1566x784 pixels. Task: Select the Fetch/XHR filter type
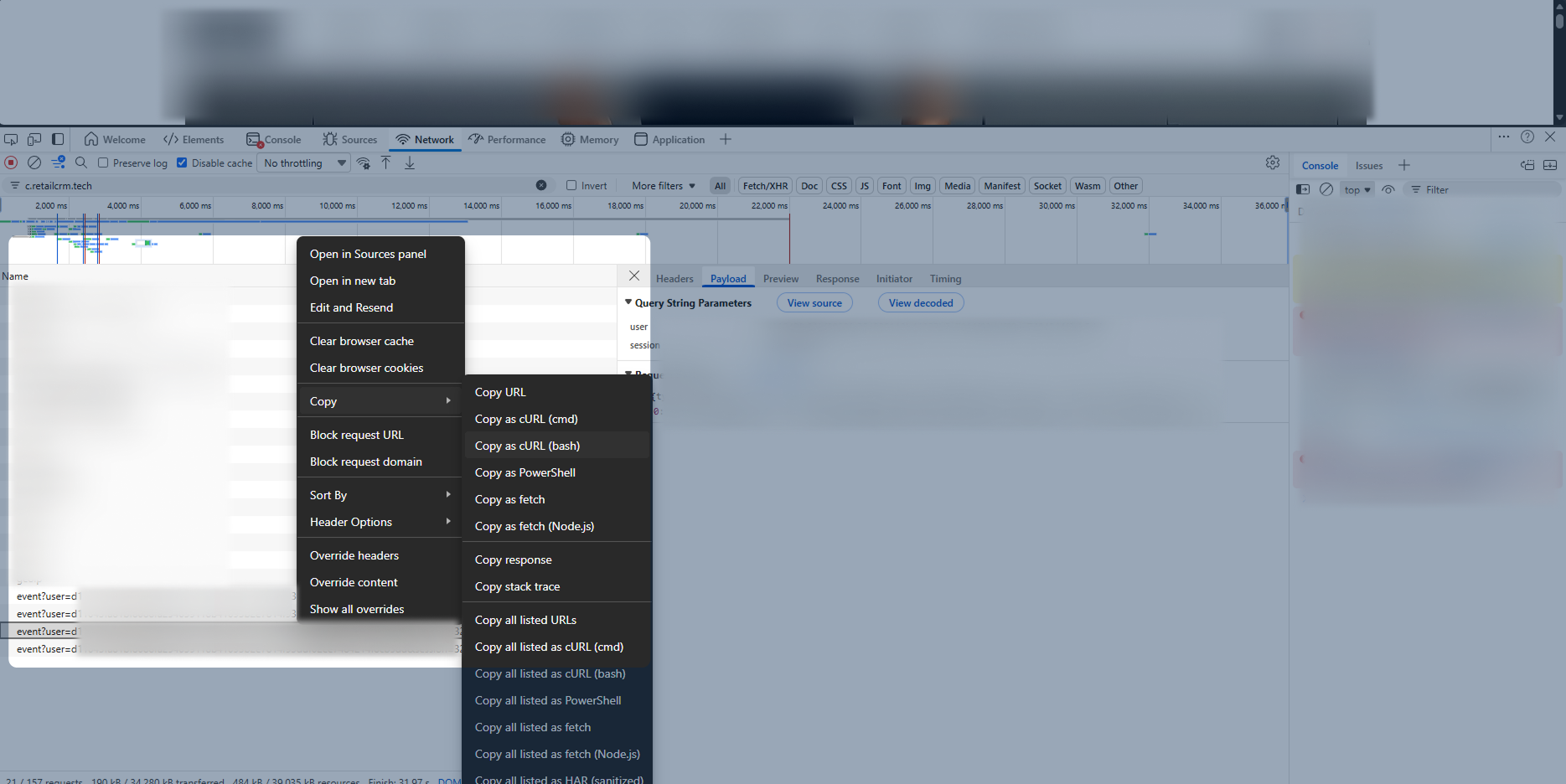(765, 185)
